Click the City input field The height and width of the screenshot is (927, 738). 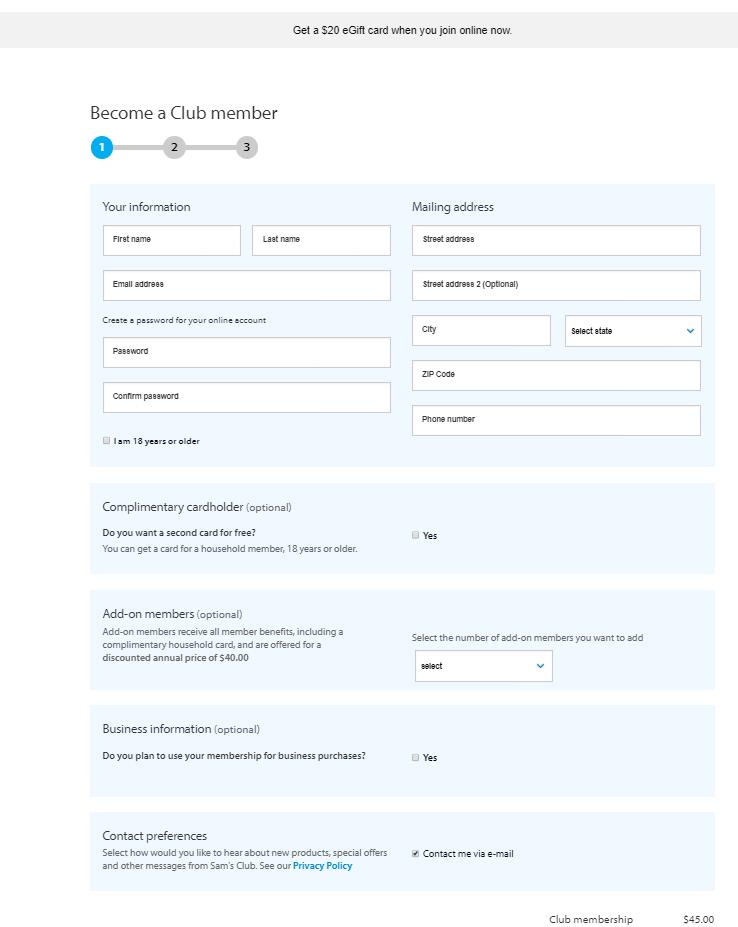coord(481,330)
